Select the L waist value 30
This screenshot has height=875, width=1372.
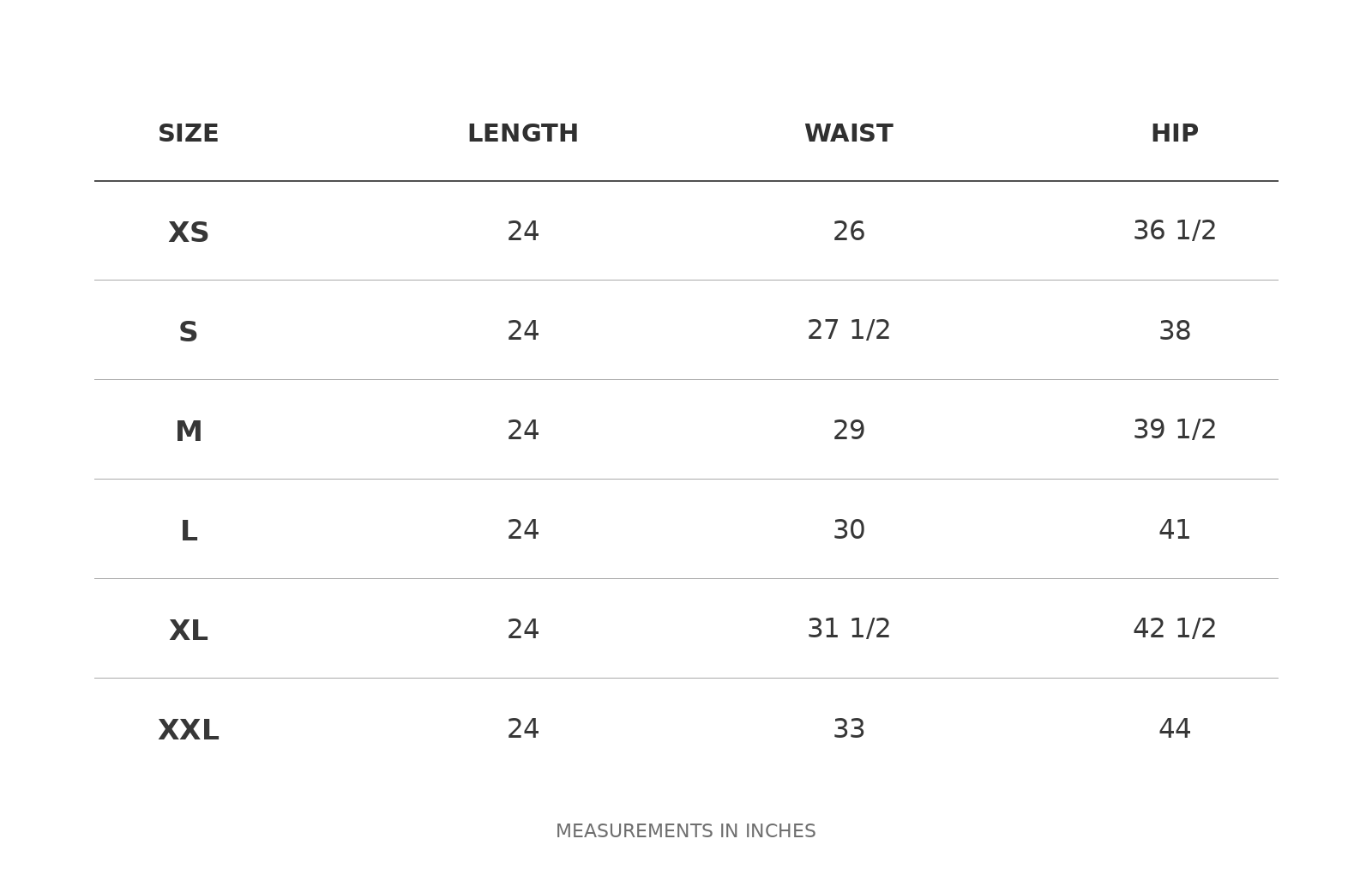pyautogui.click(x=849, y=530)
